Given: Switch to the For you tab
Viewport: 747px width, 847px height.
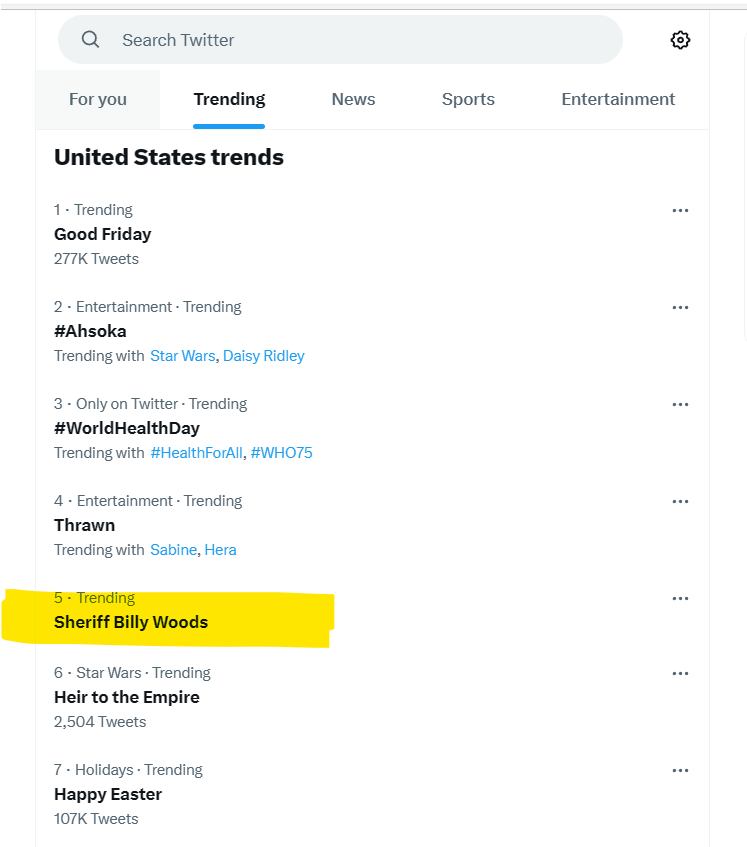Looking at the screenshot, I should click(98, 99).
